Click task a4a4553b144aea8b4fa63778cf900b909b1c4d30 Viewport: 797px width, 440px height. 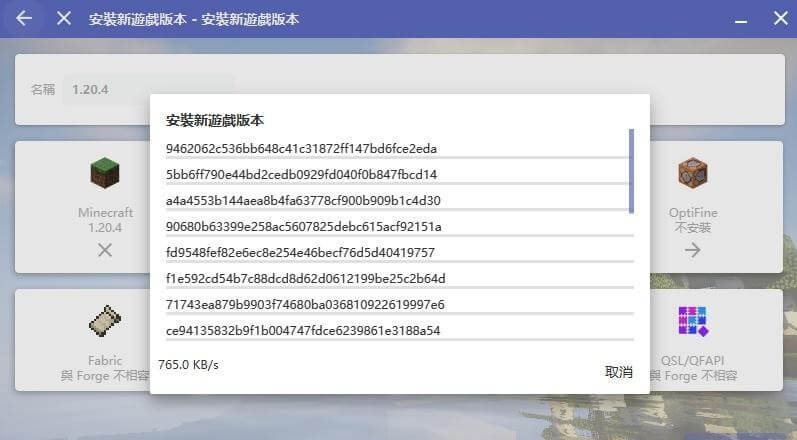click(x=303, y=201)
